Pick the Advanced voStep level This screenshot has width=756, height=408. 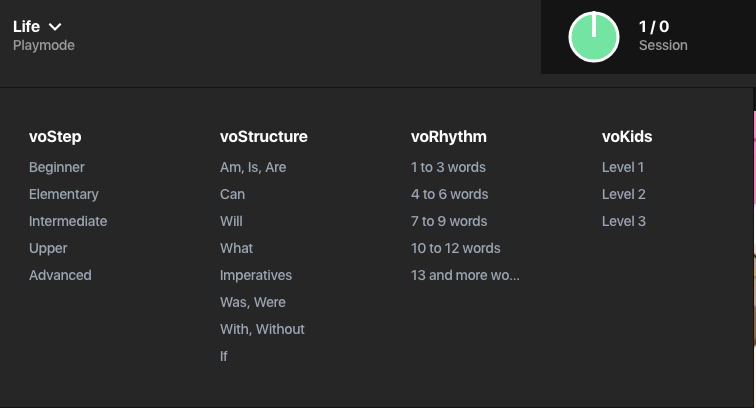point(60,275)
